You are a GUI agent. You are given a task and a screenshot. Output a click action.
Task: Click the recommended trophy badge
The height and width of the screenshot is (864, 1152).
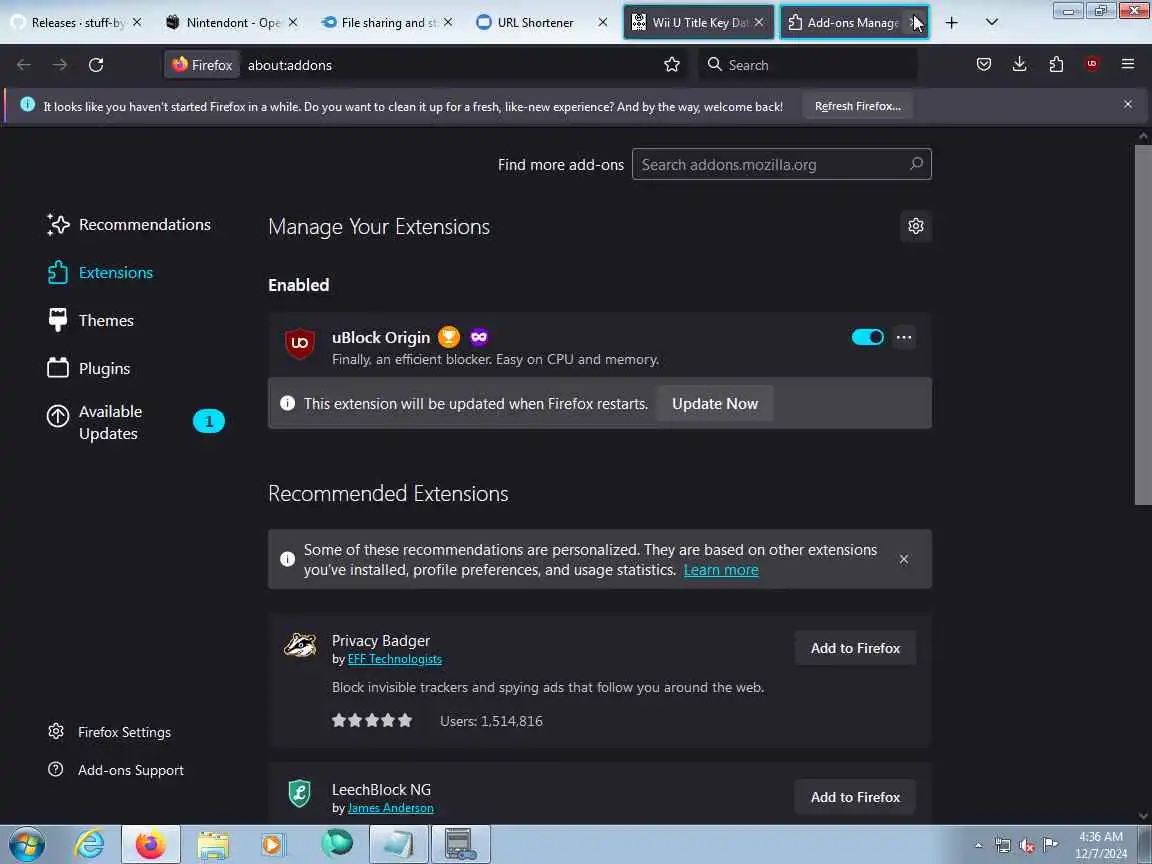449,337
